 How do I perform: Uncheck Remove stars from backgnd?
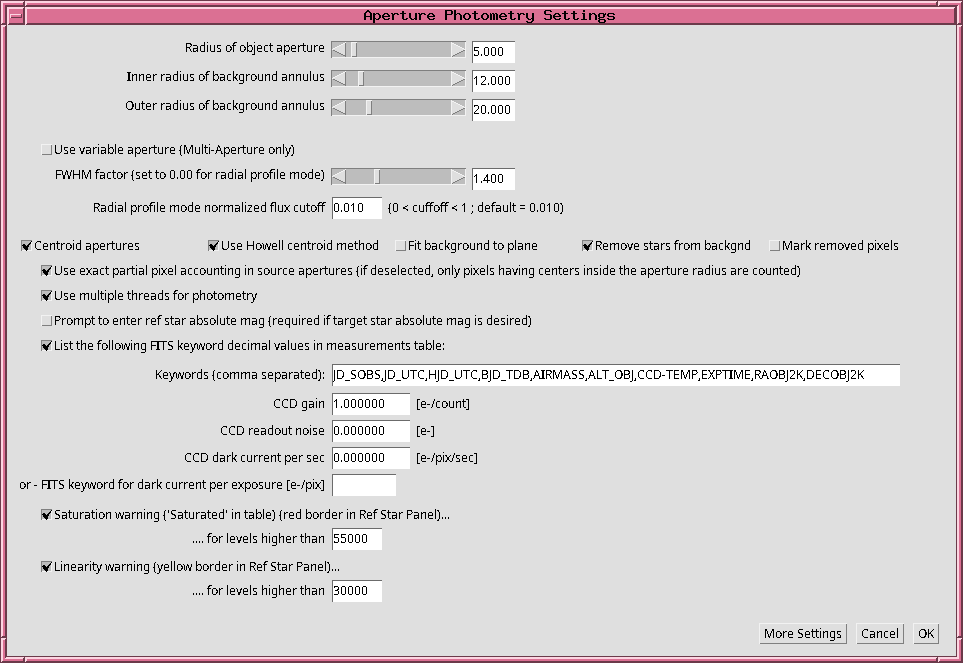point(588,246)
